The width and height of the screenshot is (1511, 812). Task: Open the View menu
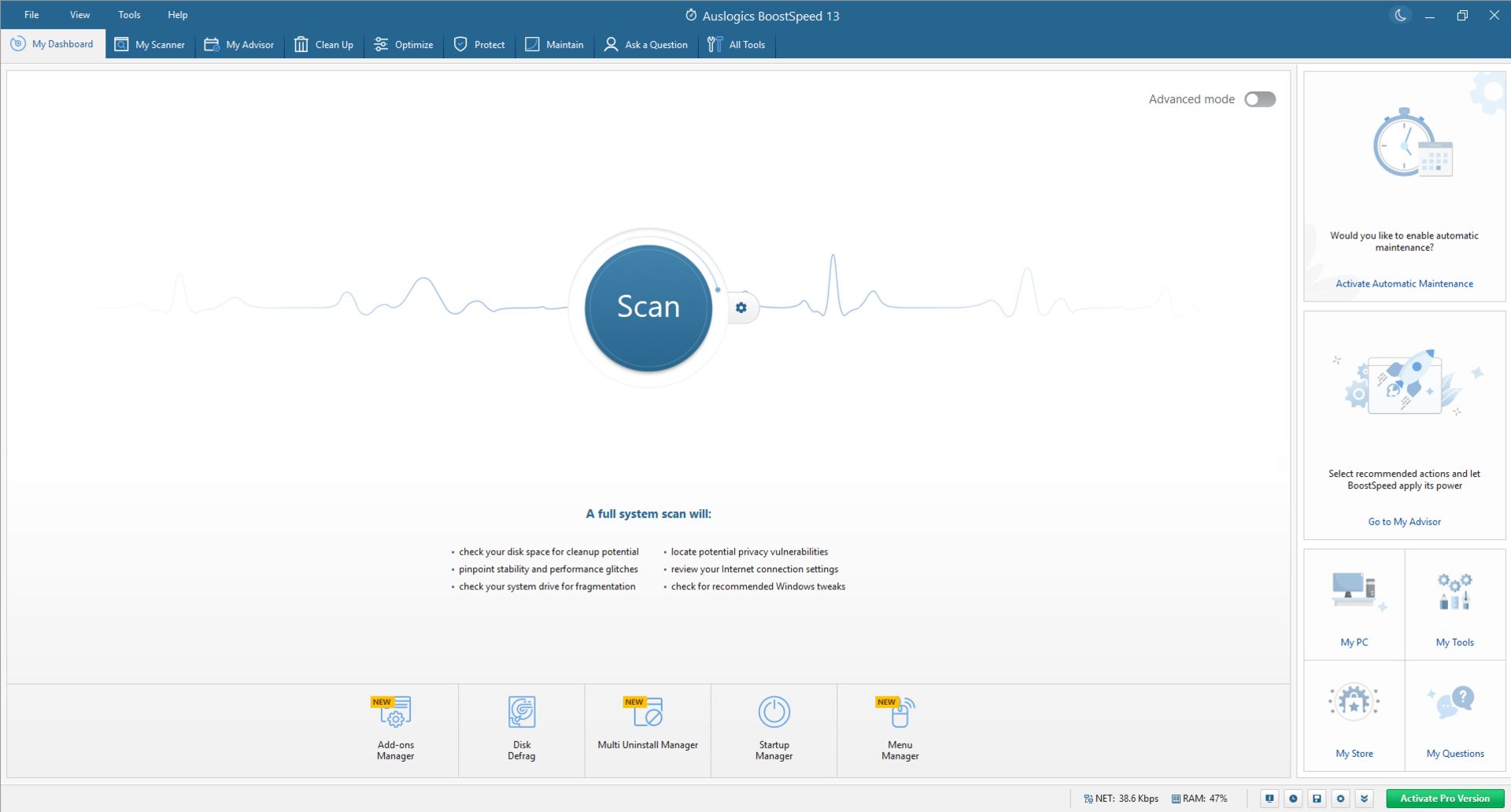tap(79, 15)
